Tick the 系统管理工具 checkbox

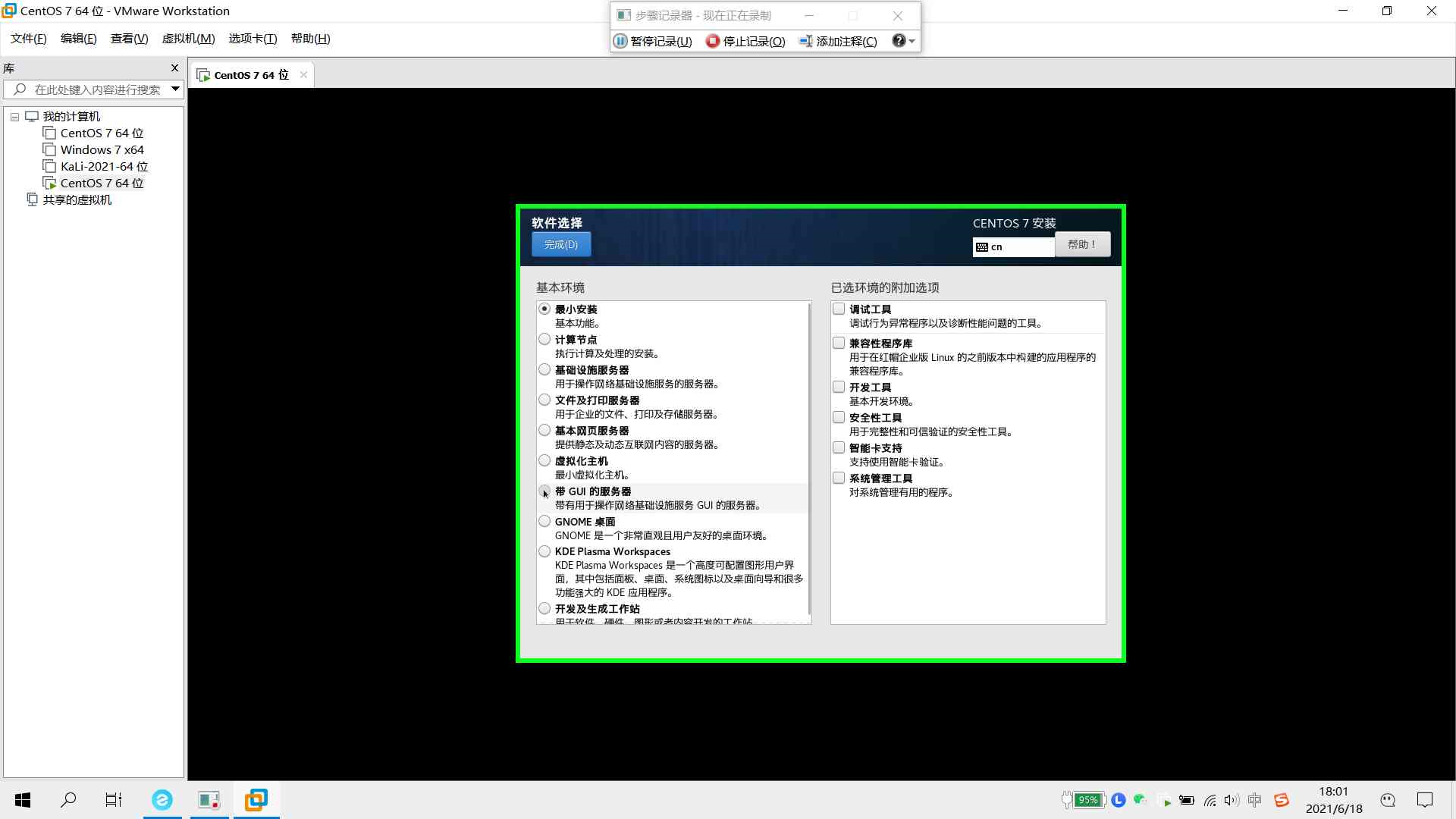[x=839, y=478]
